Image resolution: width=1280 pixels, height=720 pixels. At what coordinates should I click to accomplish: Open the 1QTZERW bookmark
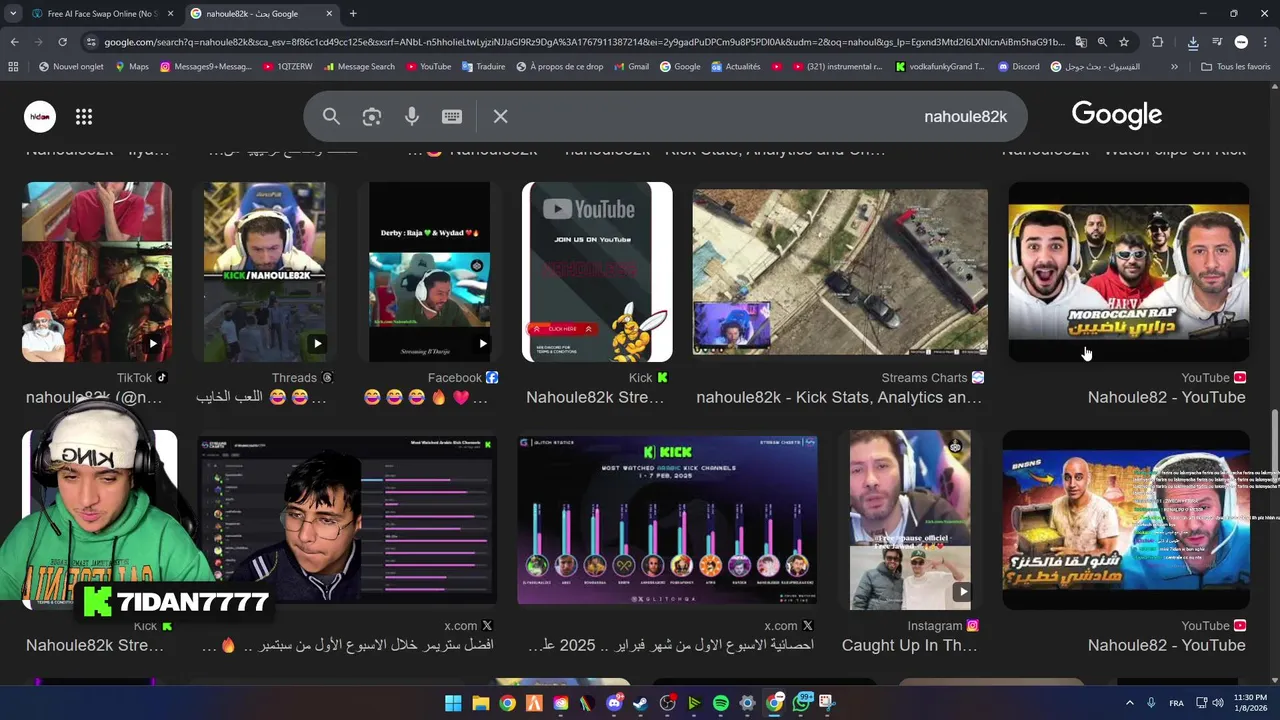(x=288, y=67)
